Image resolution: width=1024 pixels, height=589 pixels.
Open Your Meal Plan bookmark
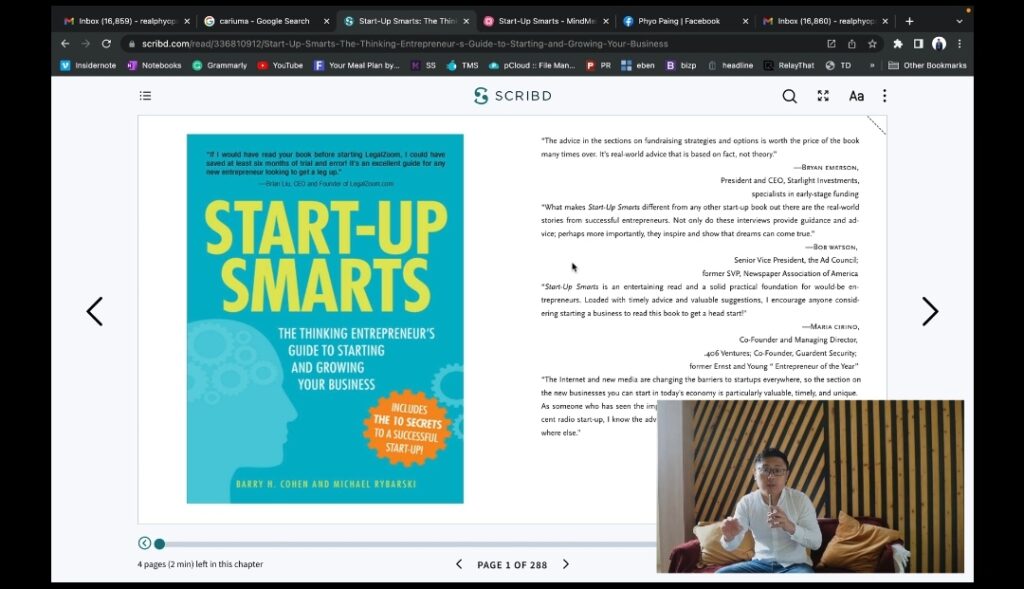click(x=357, y=65)
